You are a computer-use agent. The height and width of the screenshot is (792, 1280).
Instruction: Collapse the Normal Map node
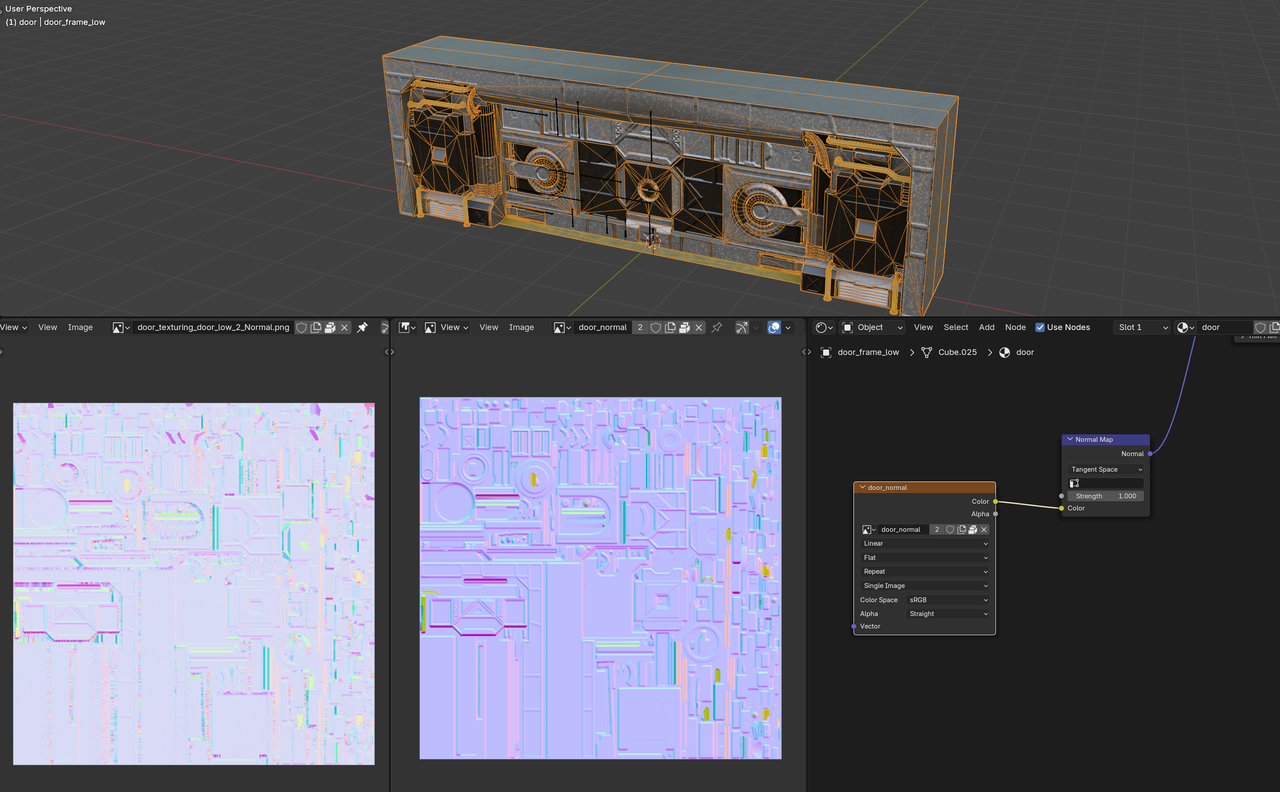pyautogui.click(x=1070, y=439)
